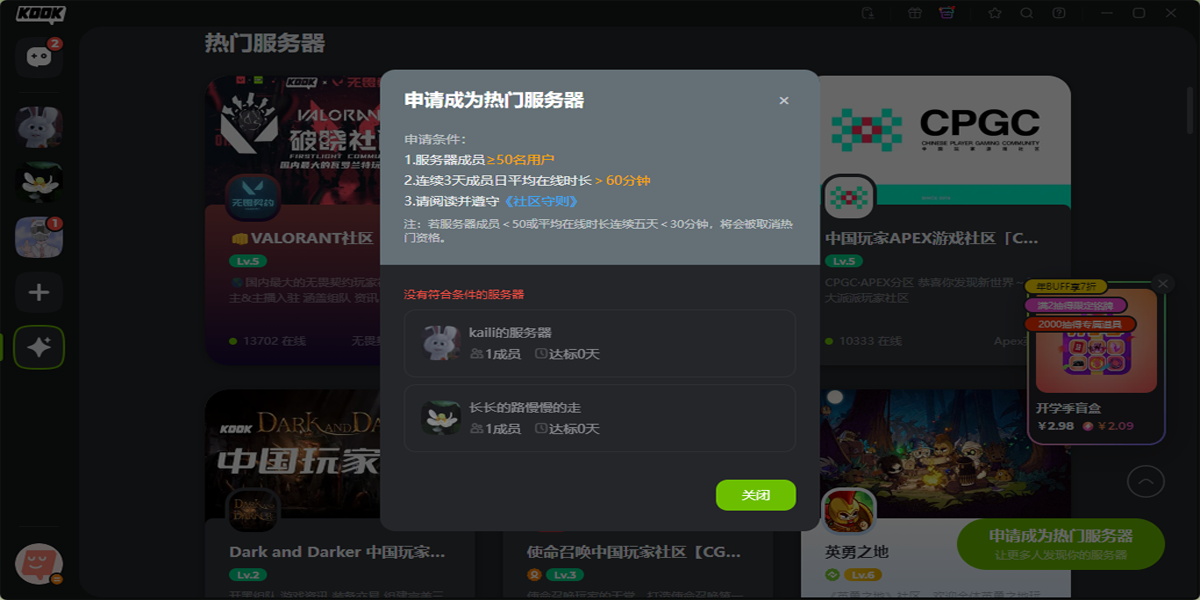The width and height of the screenshot is (1200, 600).
Task: Open the rabbit avatar server in sidebar
Action: point(39,127)
